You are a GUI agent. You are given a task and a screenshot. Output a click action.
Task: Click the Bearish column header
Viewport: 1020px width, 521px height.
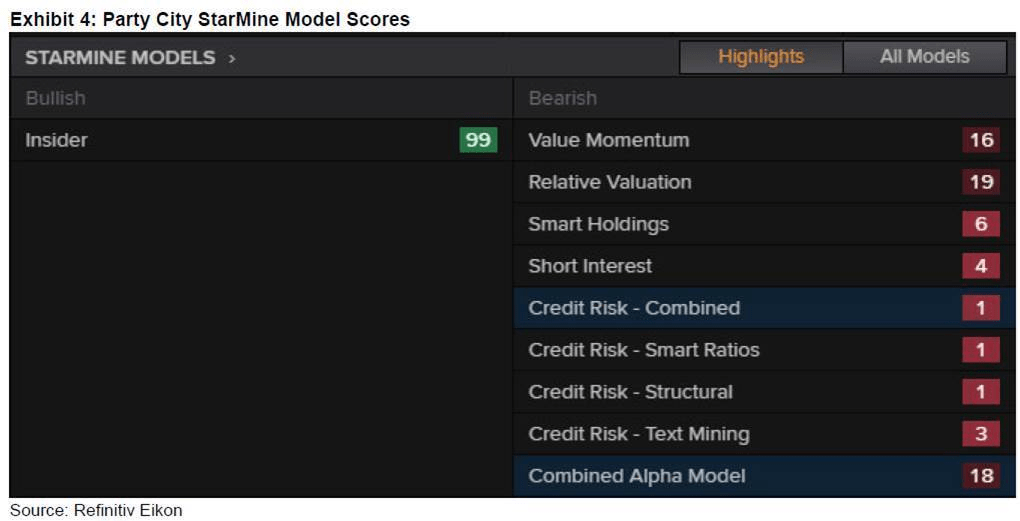click(x=562, y=98)
